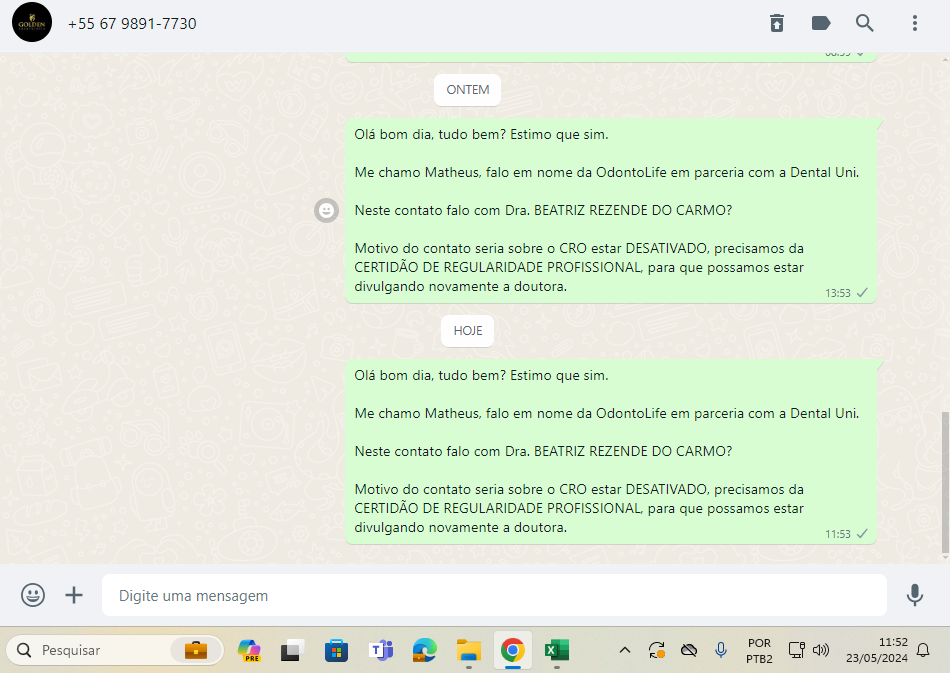Click the 11:53 timestamp on today's message
This screenshot has width=950, height=673.
coord(838,534)
